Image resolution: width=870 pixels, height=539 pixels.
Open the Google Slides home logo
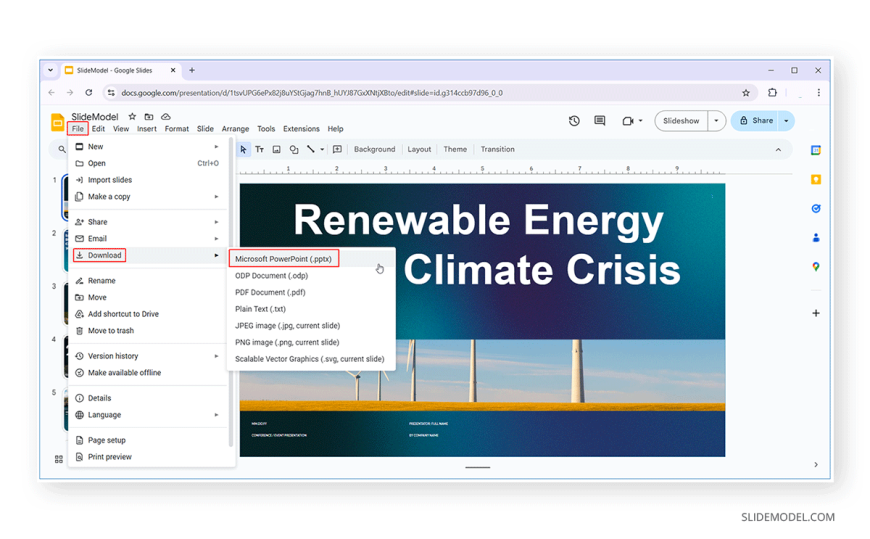[x=57, y=122]
